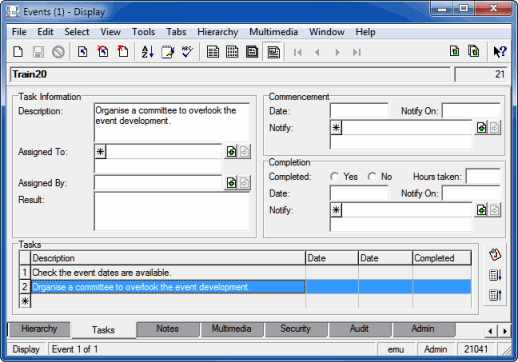Switch to the Security tab
The width and height of the screenshot is (518, 362).
click(295, 329)
